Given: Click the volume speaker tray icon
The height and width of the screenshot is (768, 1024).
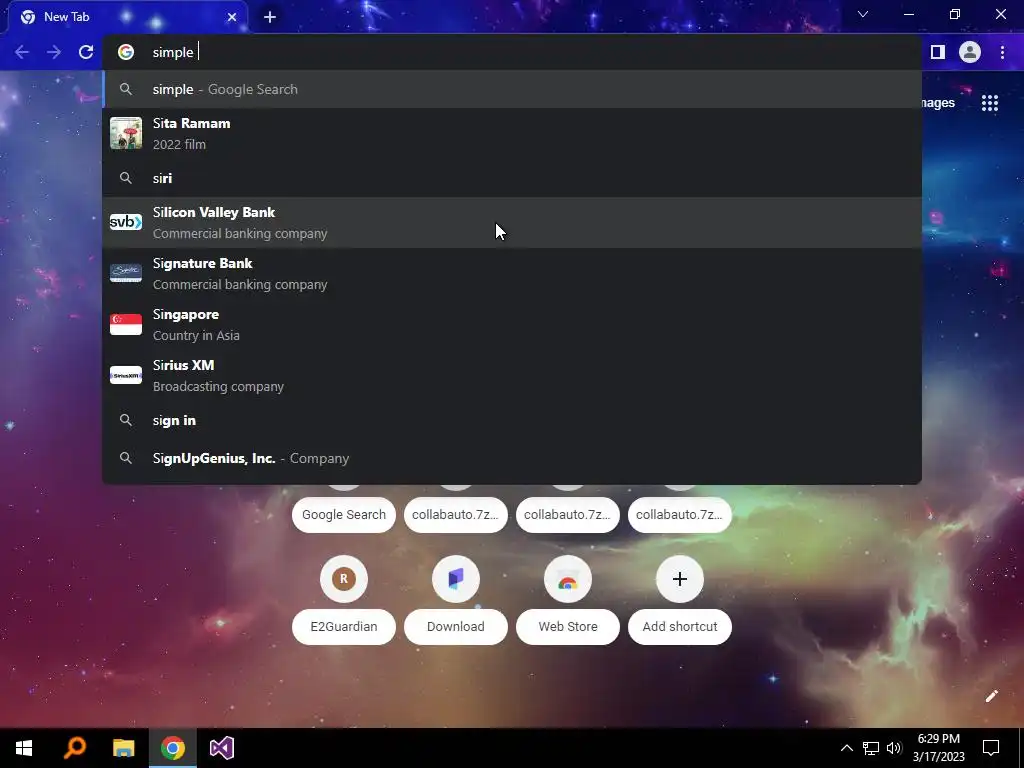Looking at the screenshot, I should click(894, 748).
